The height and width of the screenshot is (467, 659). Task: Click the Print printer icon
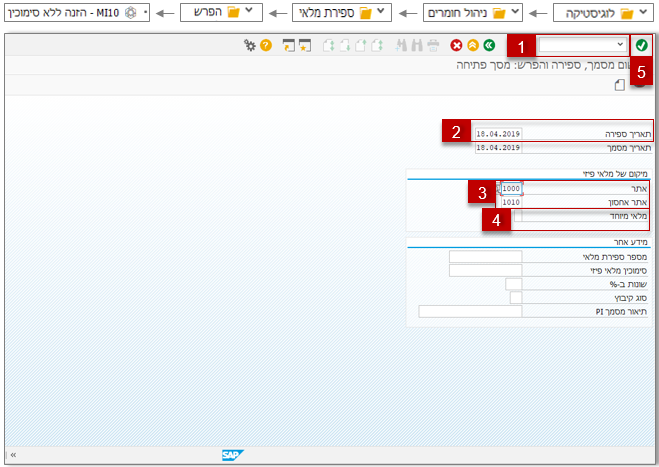(433, 45)
